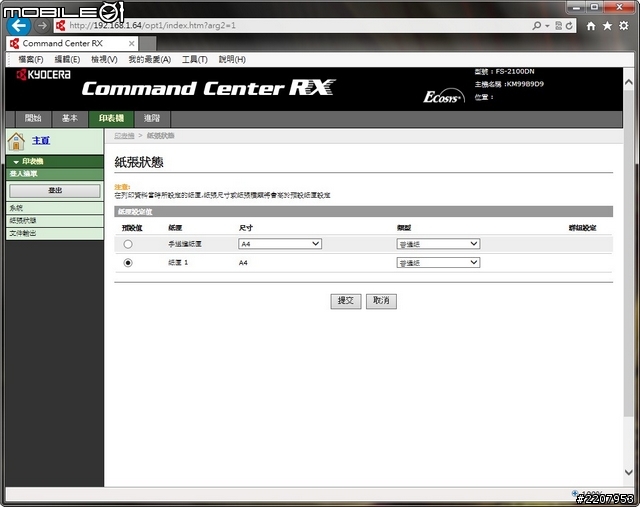Click the Ecosys logo in banner
Image resolution: width=640 pixels, height=507 pixels.
point(444,96)
